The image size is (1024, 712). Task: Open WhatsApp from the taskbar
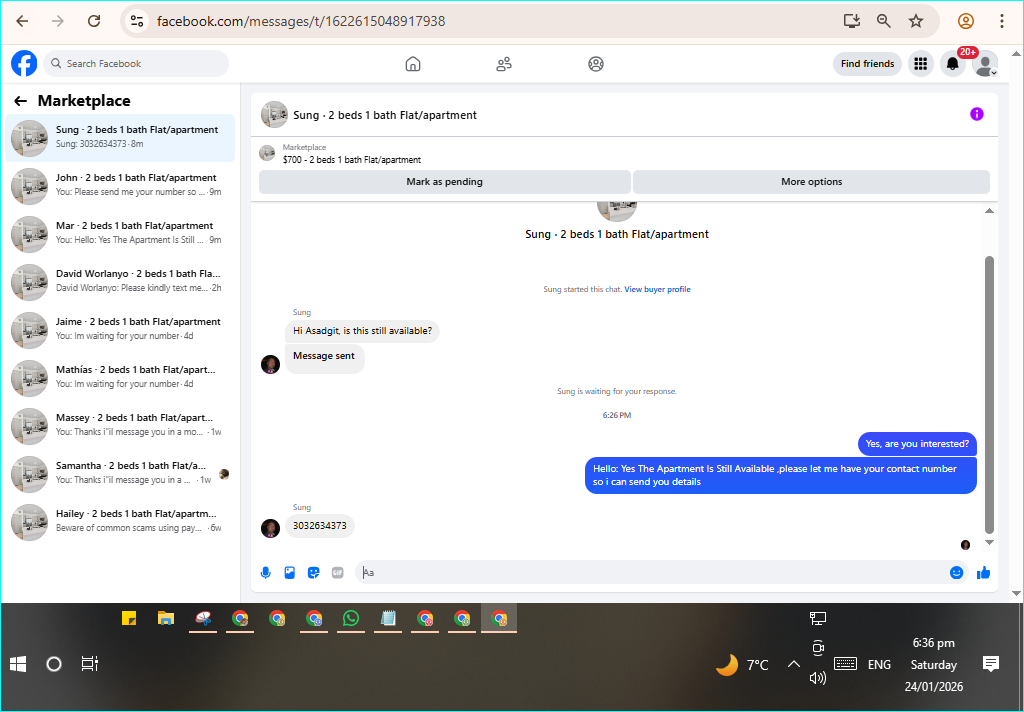(x=351, y=618)
